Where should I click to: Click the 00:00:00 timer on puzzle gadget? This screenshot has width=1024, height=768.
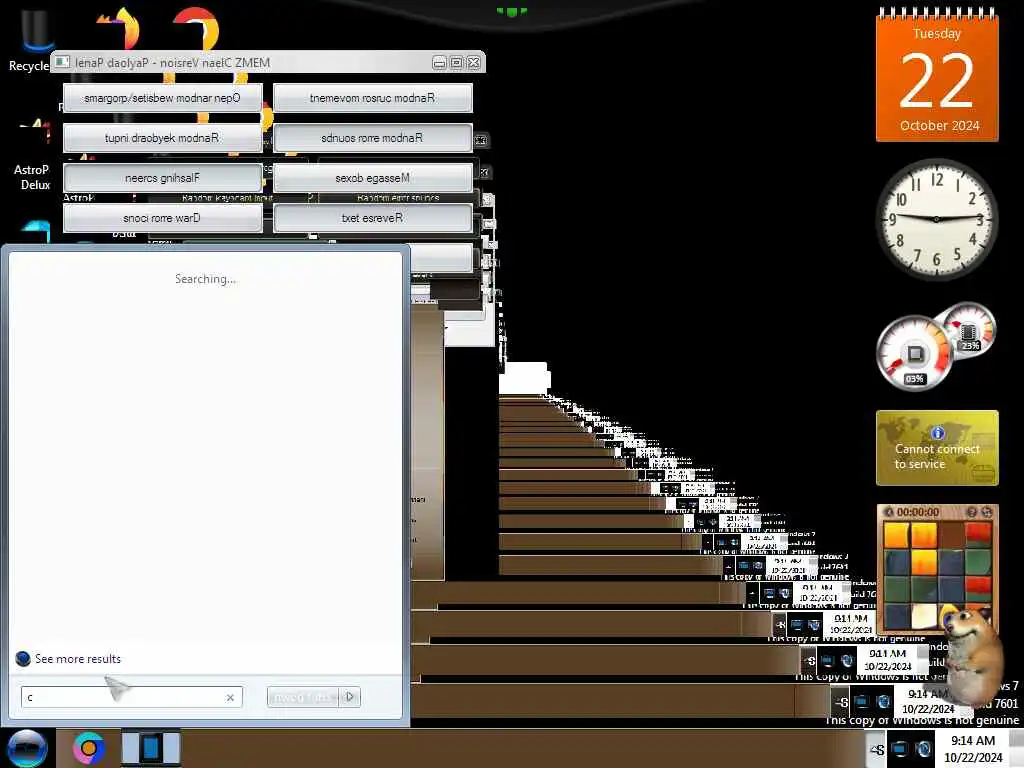pyautogui.click(x=918, y=512)
